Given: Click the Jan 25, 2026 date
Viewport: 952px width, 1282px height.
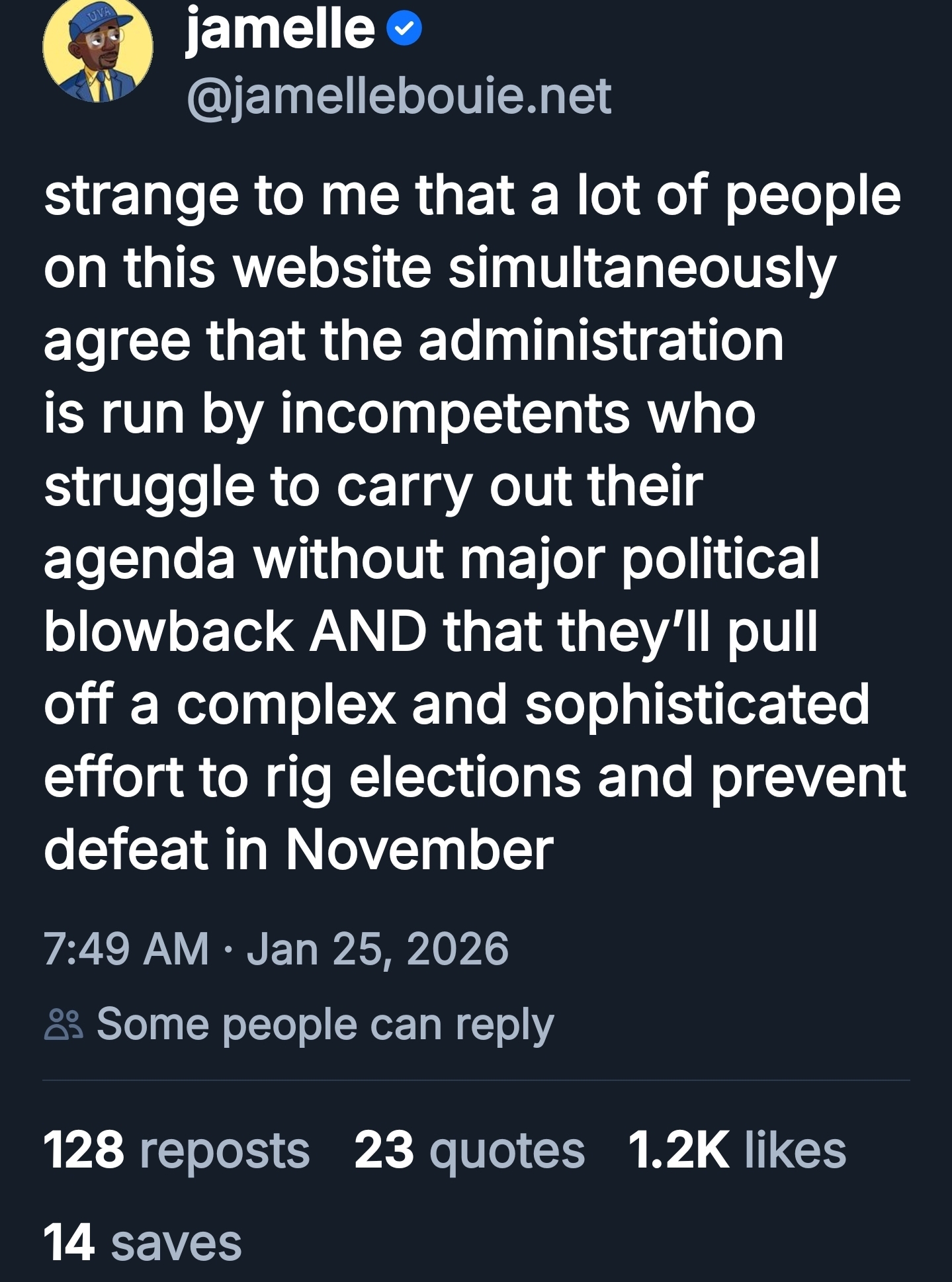Looking at the screenshot, I should point(377,949).
